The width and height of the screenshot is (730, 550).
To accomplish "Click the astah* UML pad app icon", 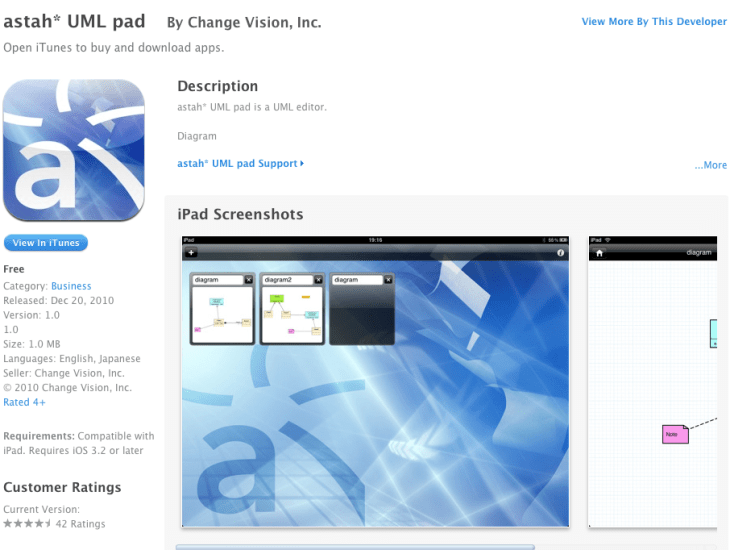I will coord(74,150).
